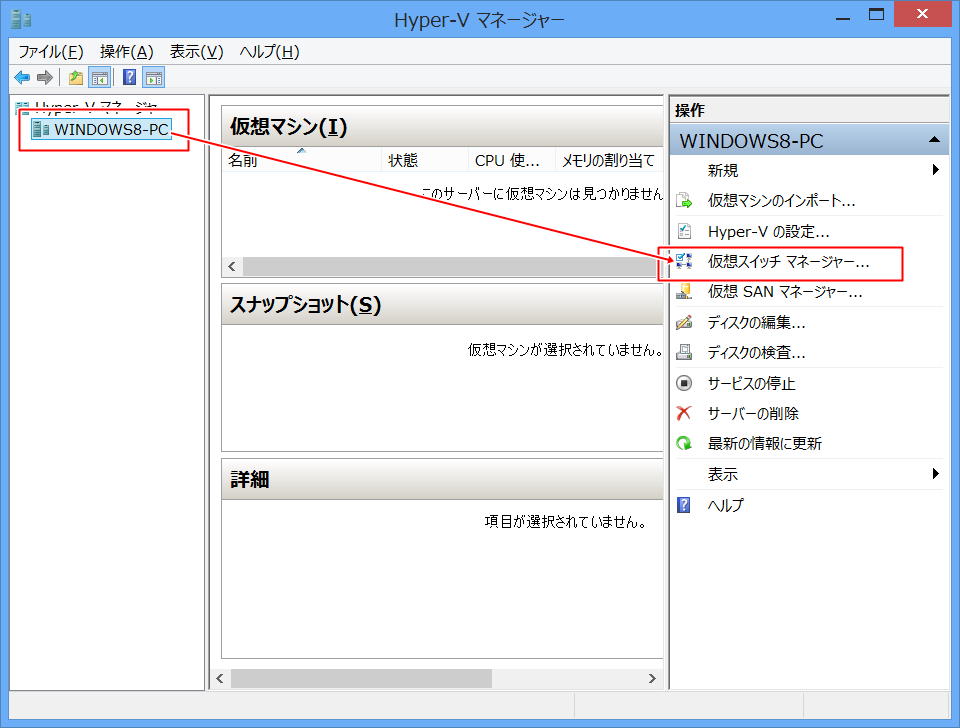This screenshot has width=960, height=728.
Task: Click the ヘルプ question mark icon in actions
Action: [x=684, y=505]
